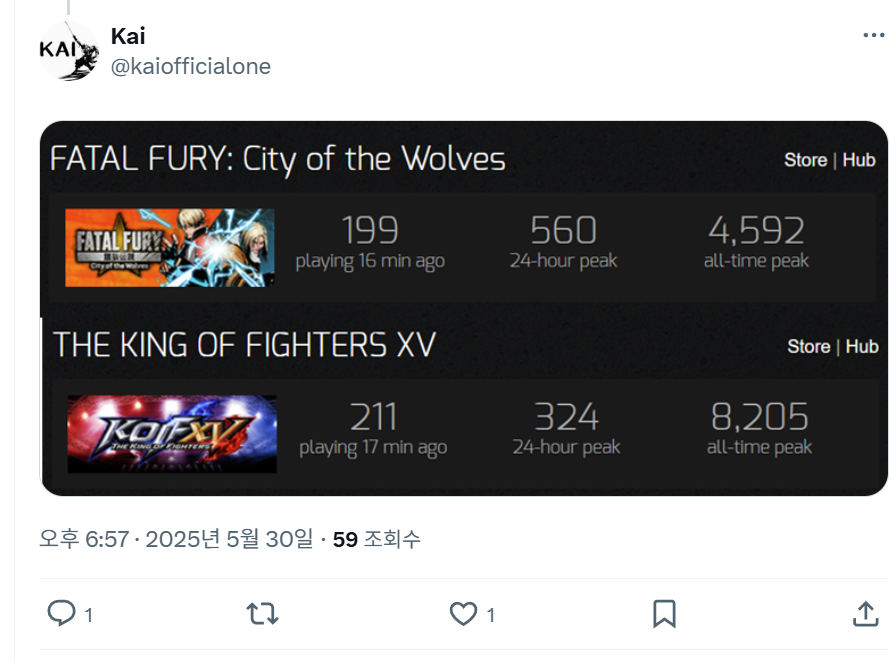Viewport: 896px width, 662px height.
Task: Repost this tweet via the retweet icon
Action: [262, 613]
